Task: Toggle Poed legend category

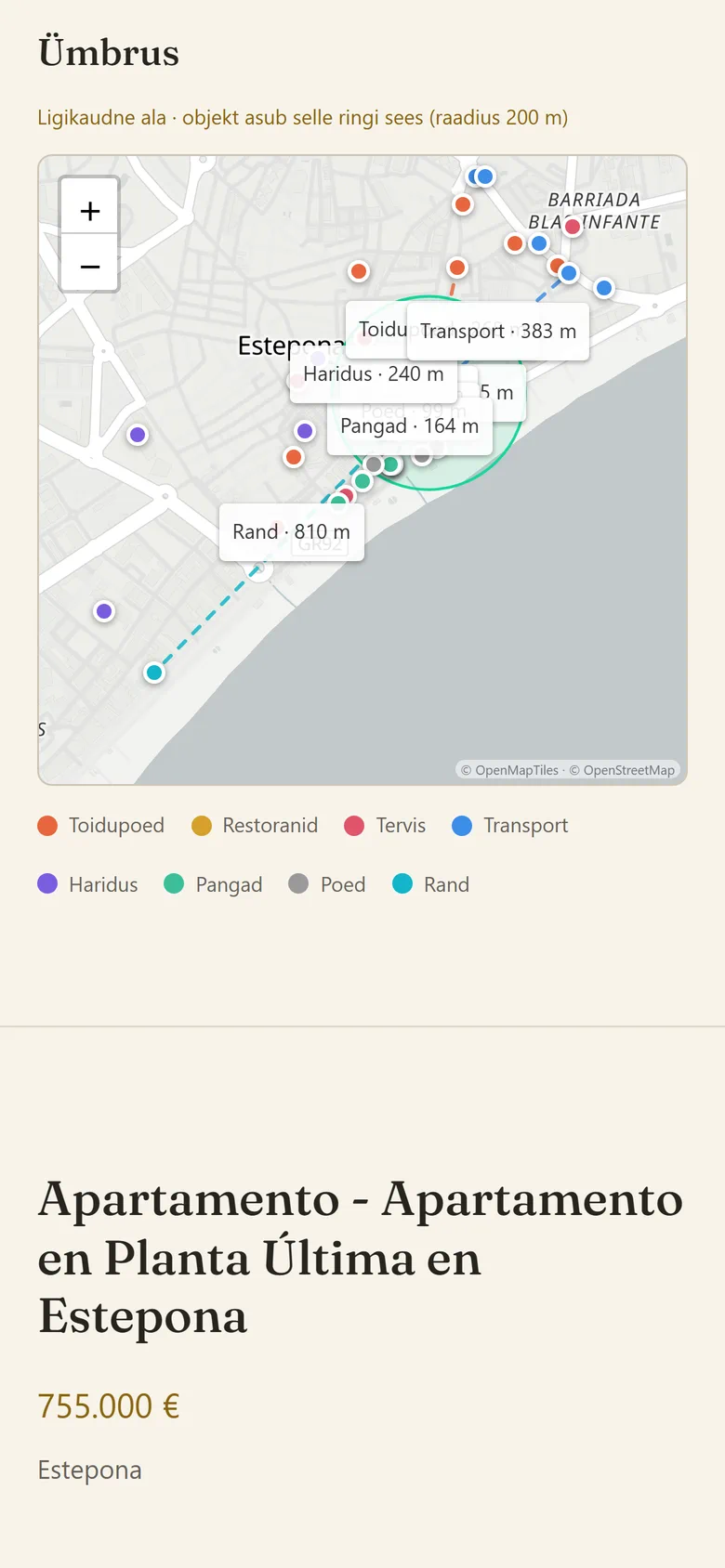Action: pos(327,885)
